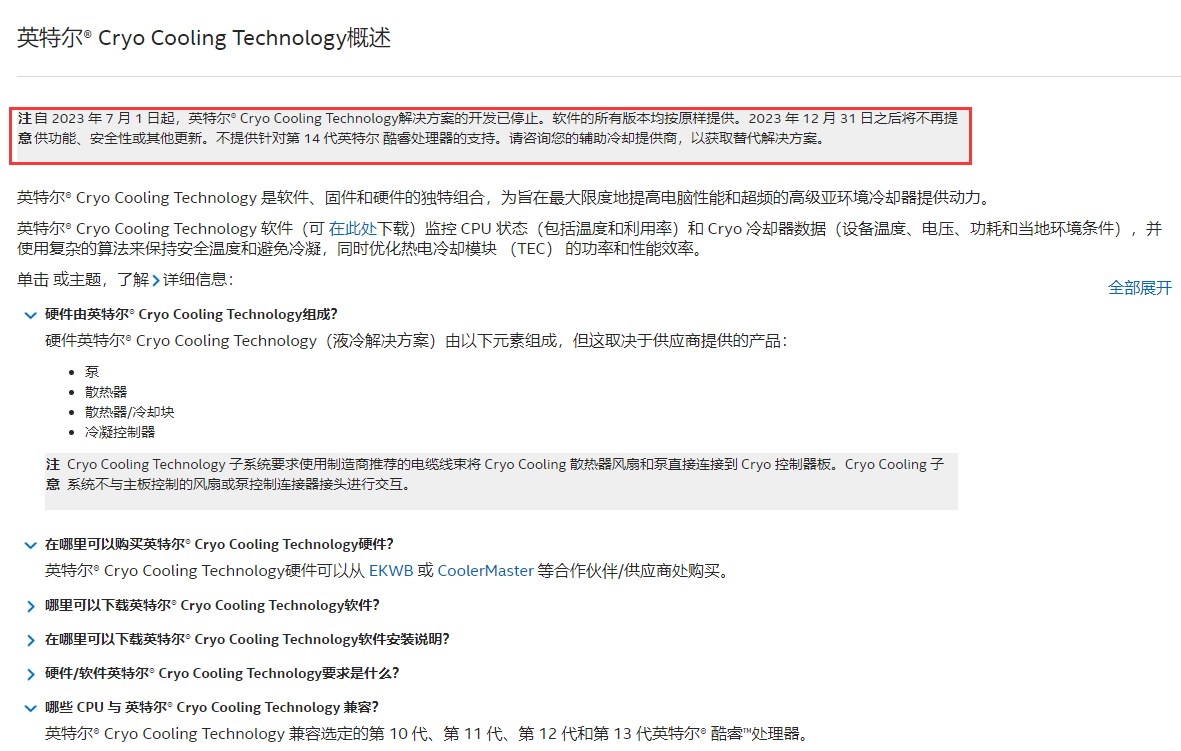Click the 在此处 download link
This screenshot has width=1181, height=751.
tap(352, 228)
